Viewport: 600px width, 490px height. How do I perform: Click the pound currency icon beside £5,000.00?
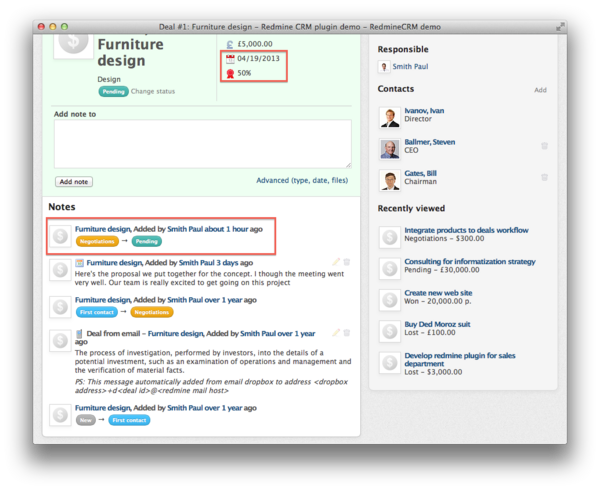click(x=231, y=43)
